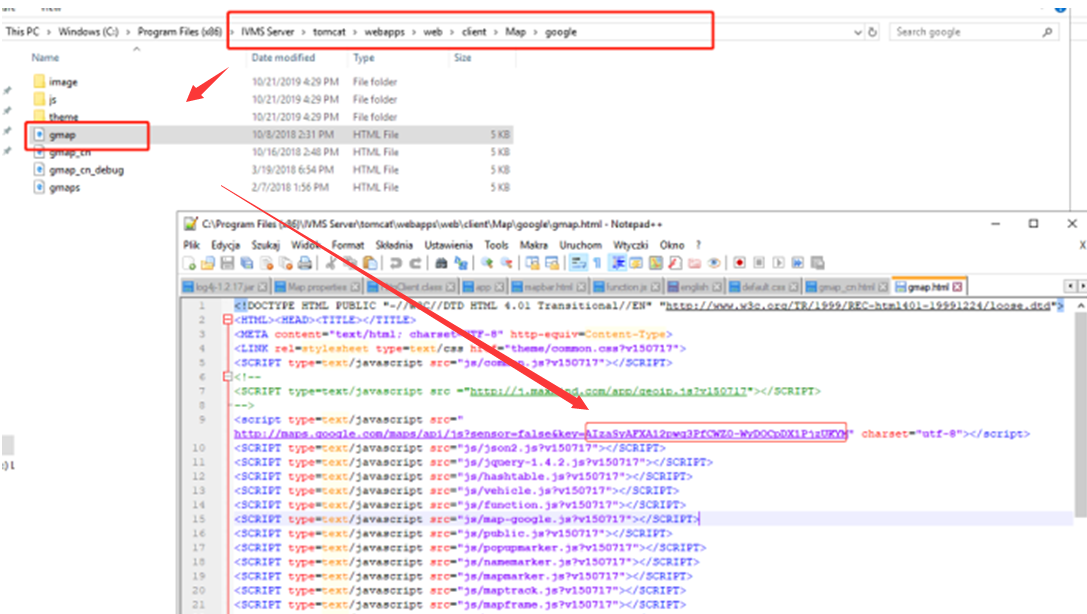Click the Playback macro icon

coord(779,263)
